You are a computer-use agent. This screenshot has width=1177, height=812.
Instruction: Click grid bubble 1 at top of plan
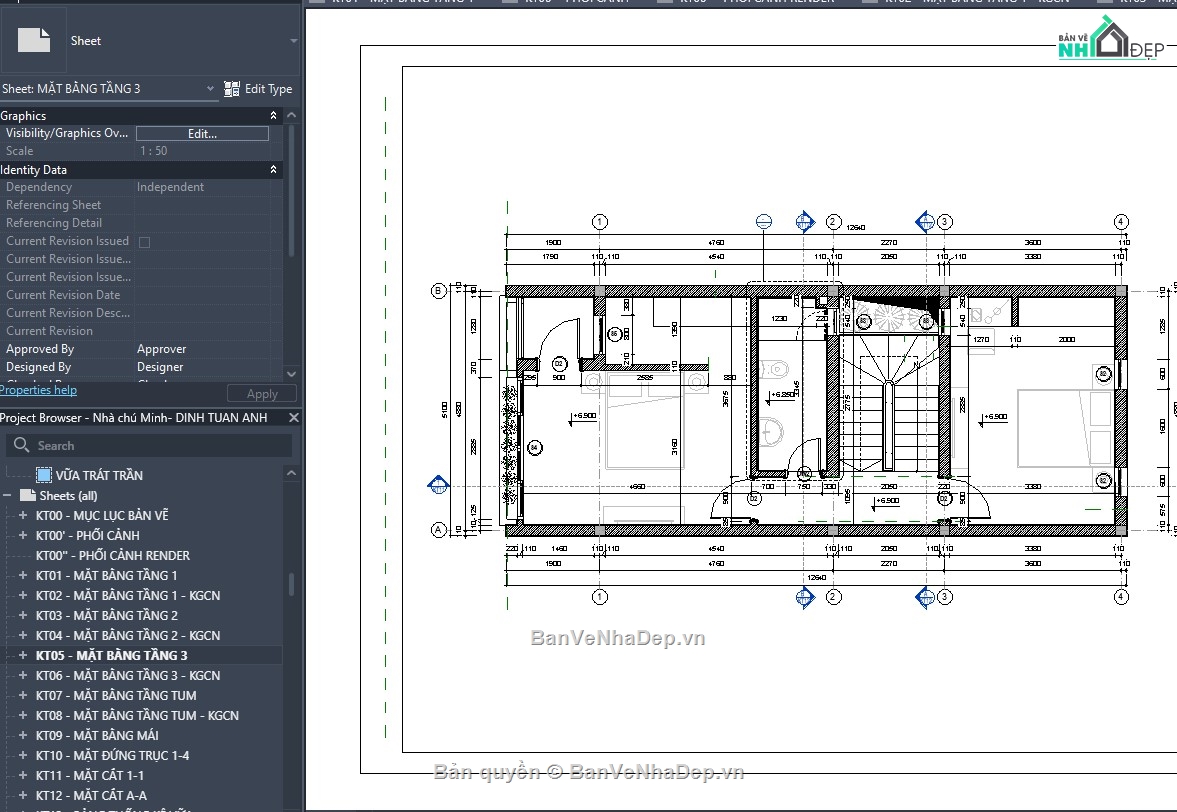(x=599, y=222)
